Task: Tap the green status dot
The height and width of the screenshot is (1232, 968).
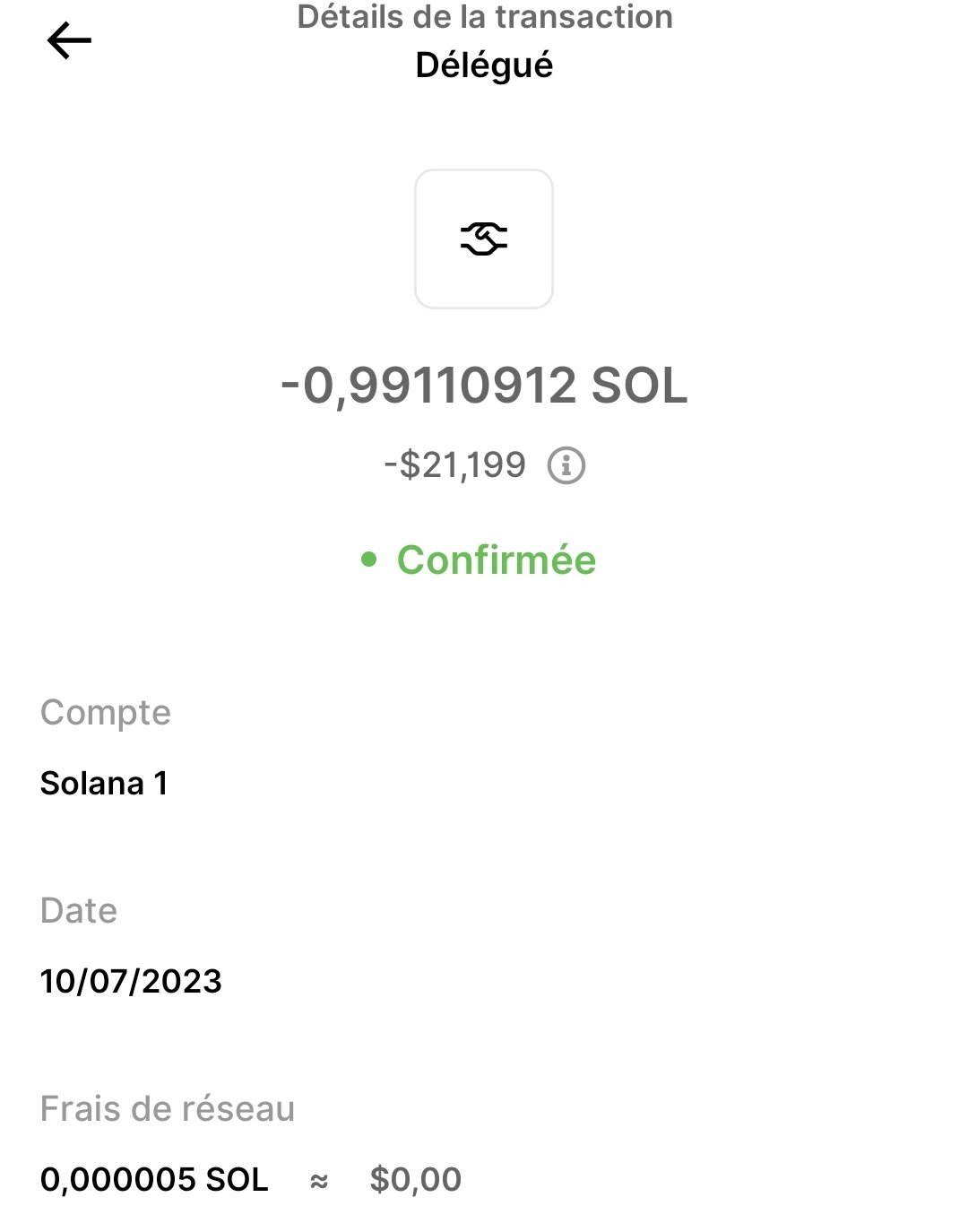Action: (368, 560)
